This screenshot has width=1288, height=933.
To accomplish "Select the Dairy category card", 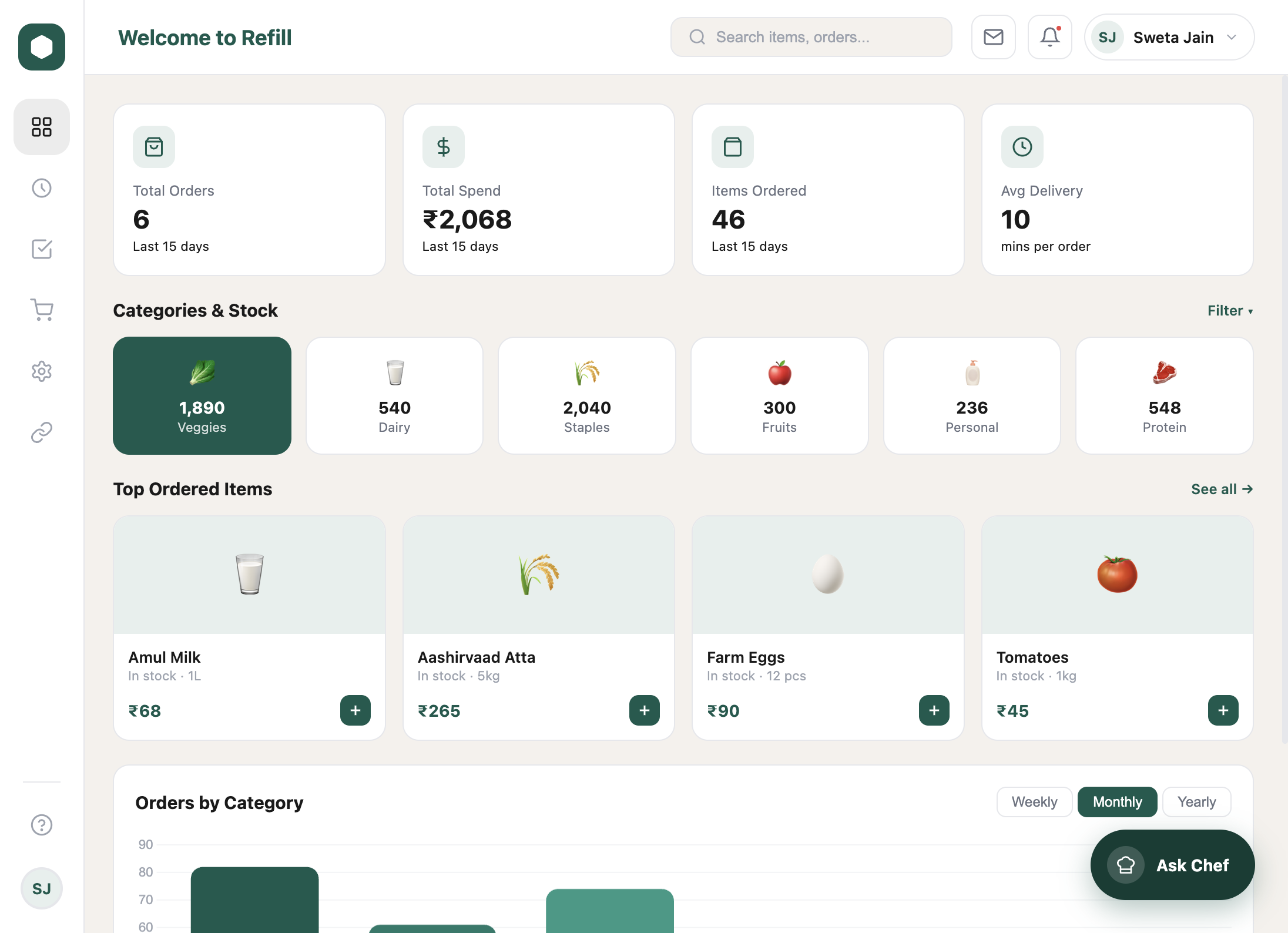I will pos(394,395).
